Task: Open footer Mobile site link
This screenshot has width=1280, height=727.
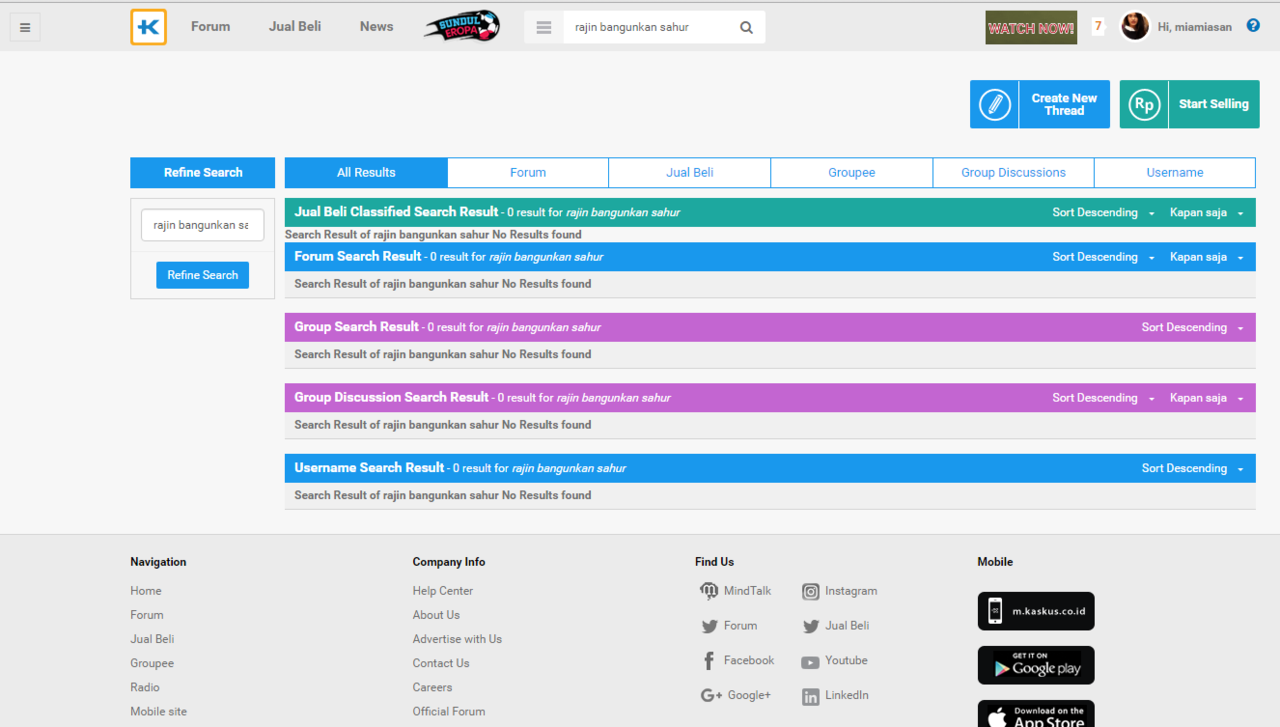Action: point(158,711)
